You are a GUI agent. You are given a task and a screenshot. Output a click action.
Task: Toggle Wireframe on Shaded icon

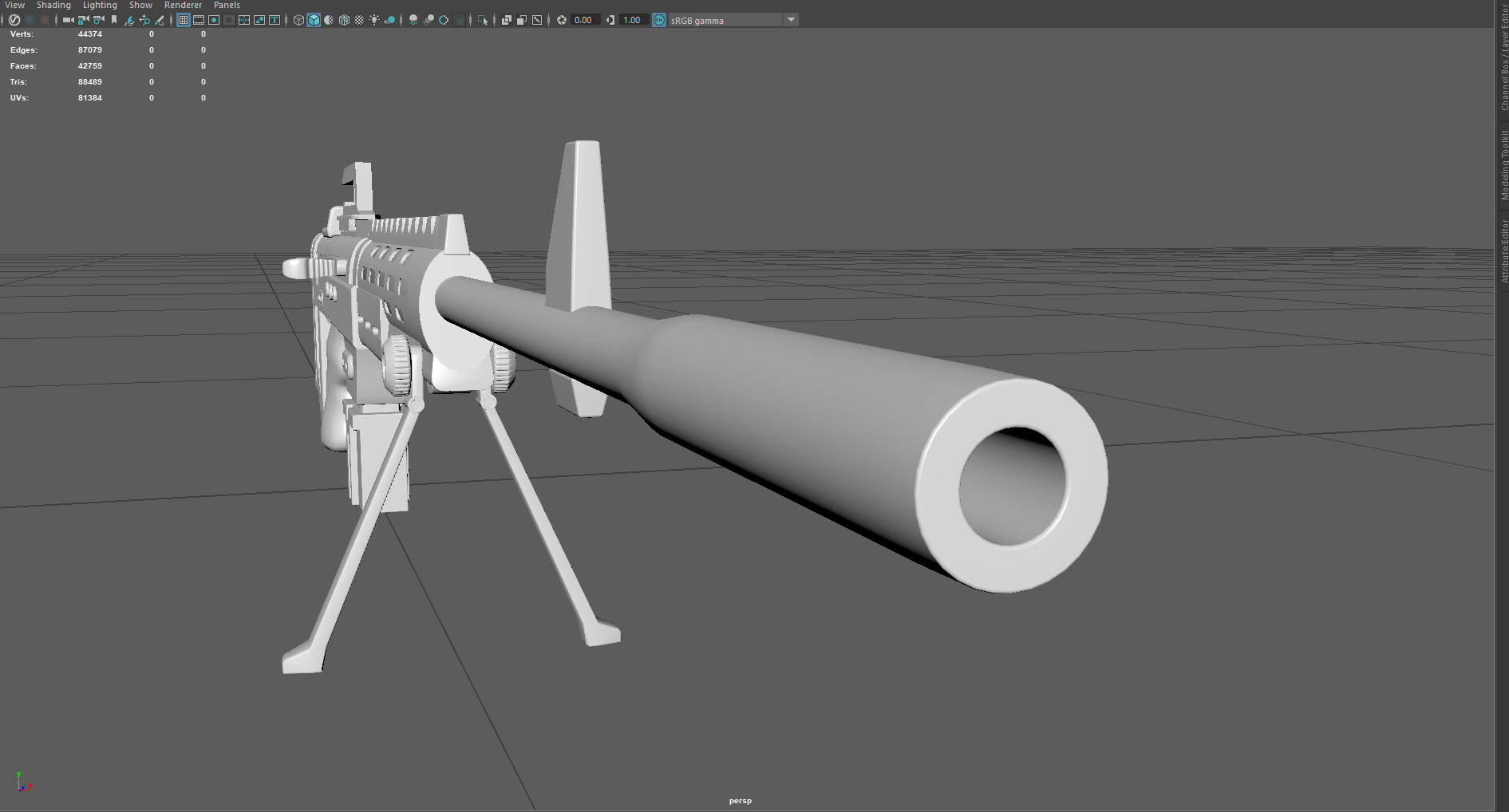tap(344, 20)
